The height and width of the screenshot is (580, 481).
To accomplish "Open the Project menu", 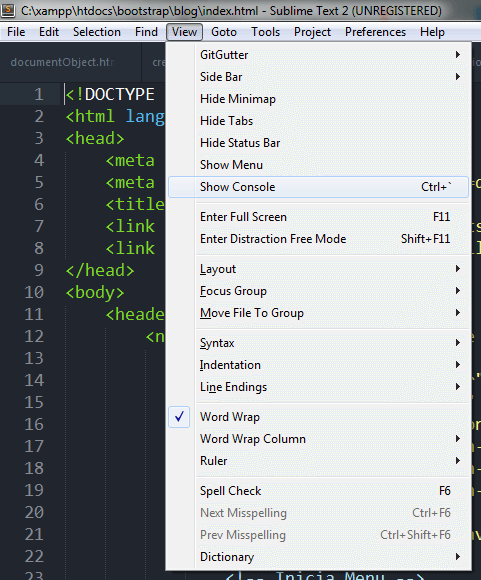I will 312,32.
